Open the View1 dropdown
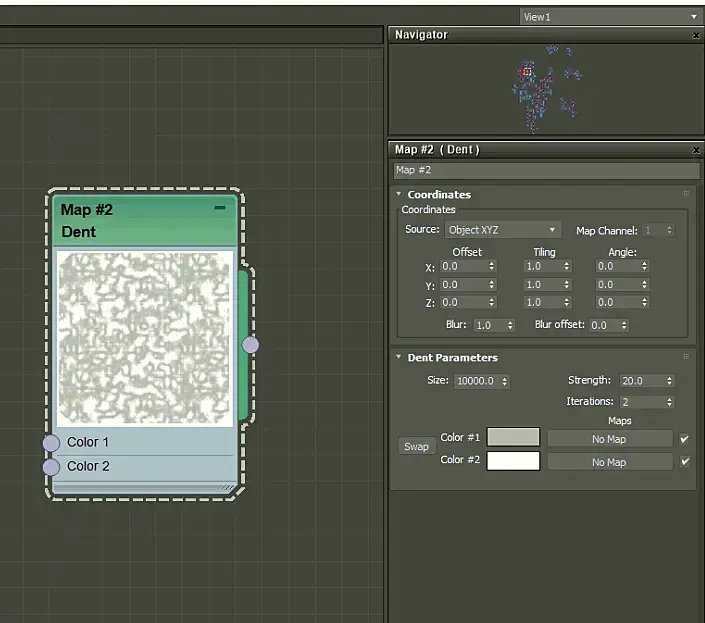This screenshot has height=623, width=705. (610, 17)
